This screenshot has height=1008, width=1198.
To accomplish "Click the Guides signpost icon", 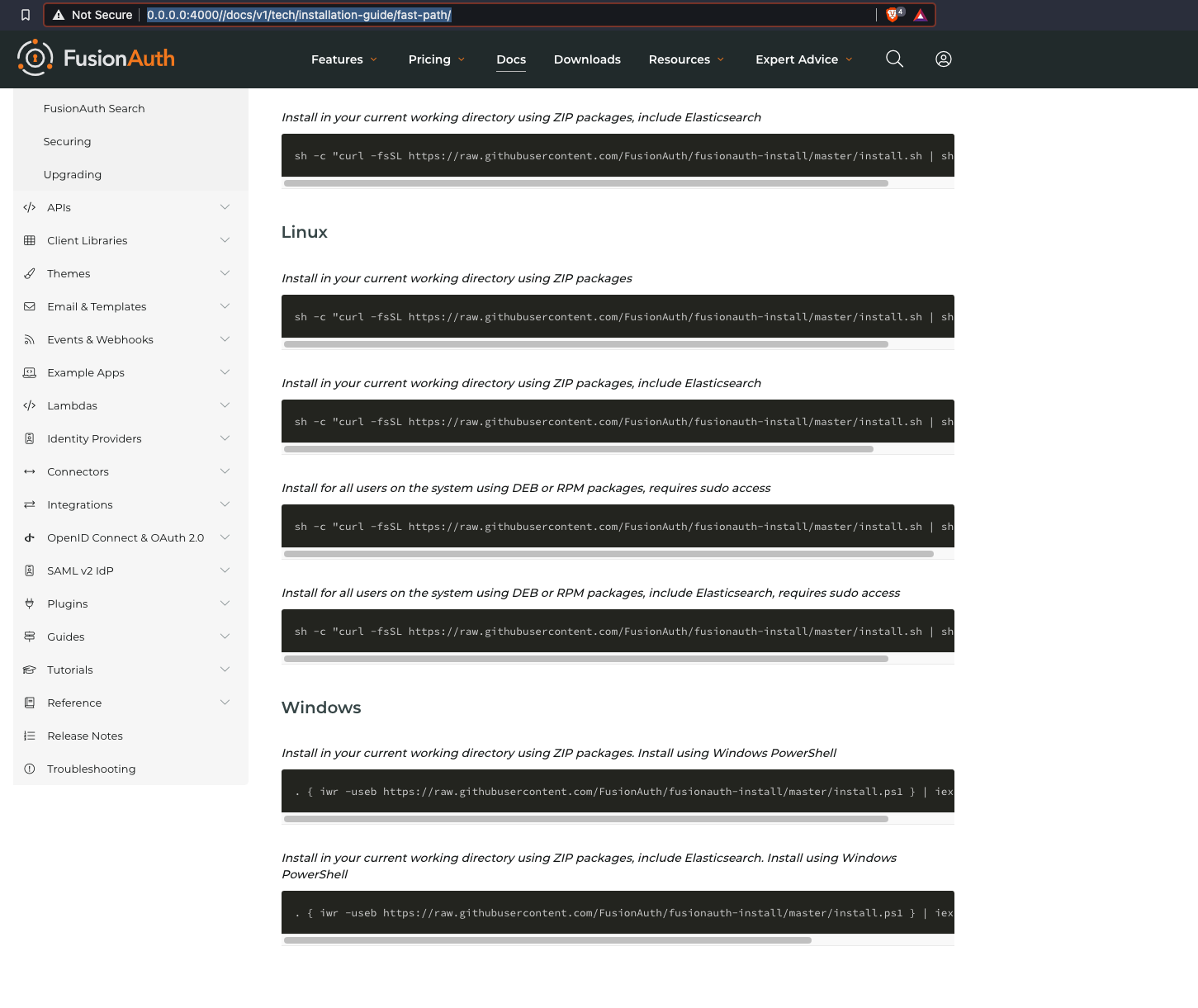I will tap(30, 637).
